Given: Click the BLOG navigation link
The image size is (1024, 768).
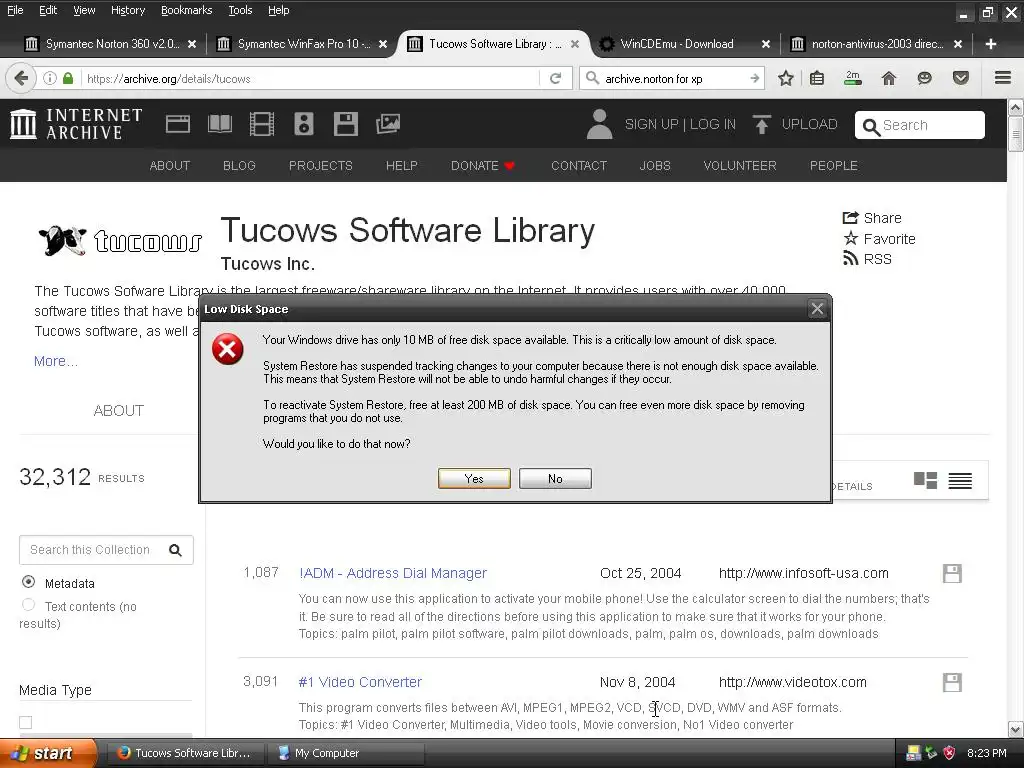Looking at the screenshot, I should [239, 166].
